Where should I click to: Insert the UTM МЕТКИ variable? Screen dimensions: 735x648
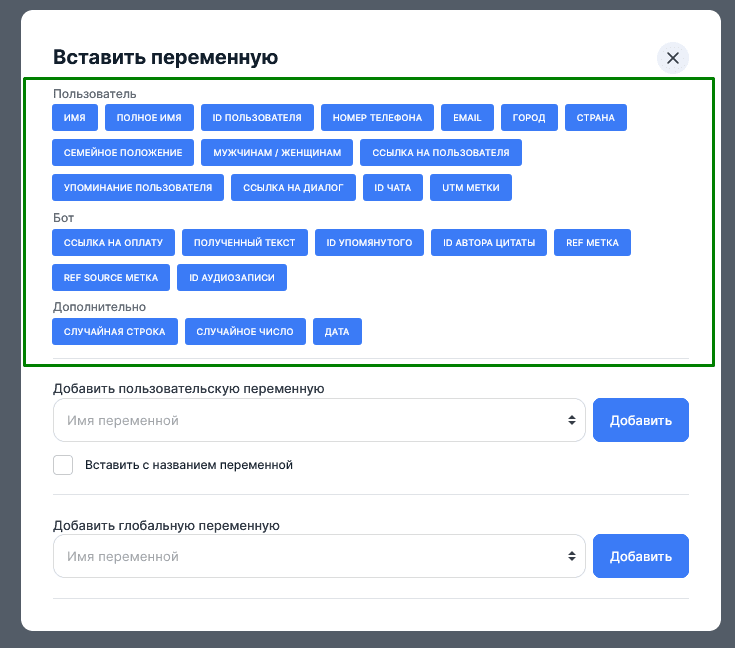tap(471, 187)
